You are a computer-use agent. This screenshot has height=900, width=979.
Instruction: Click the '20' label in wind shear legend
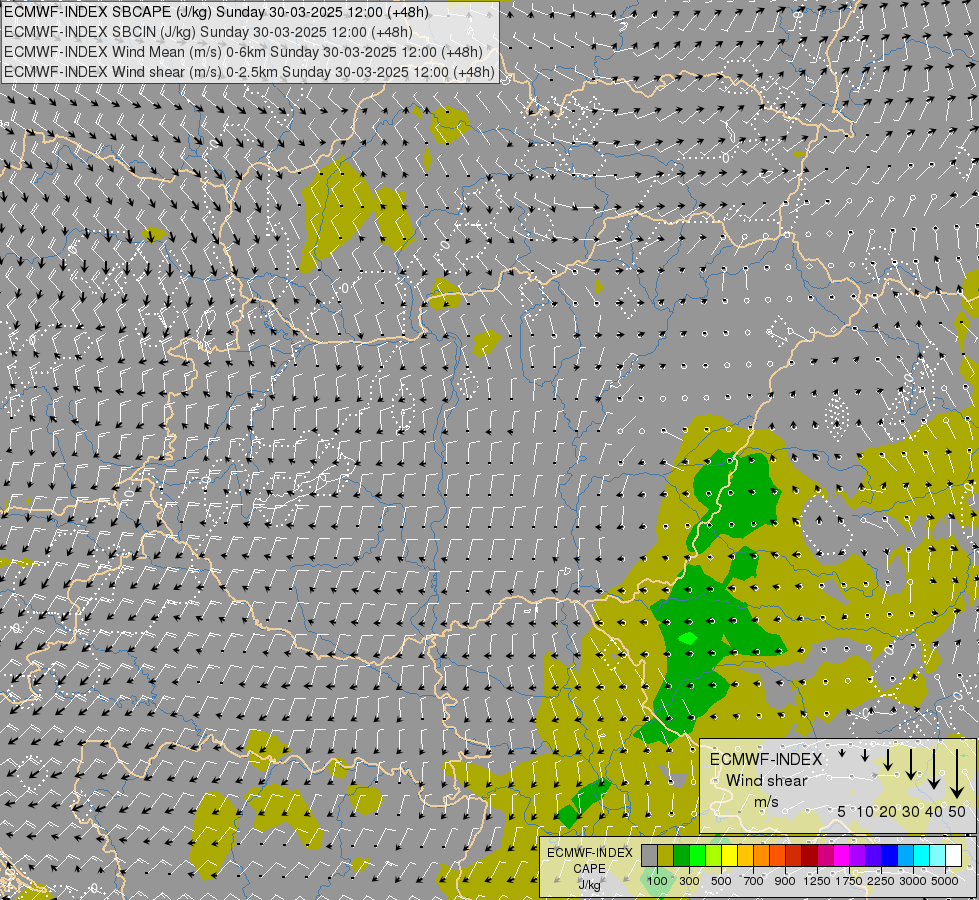coord(888,811)
